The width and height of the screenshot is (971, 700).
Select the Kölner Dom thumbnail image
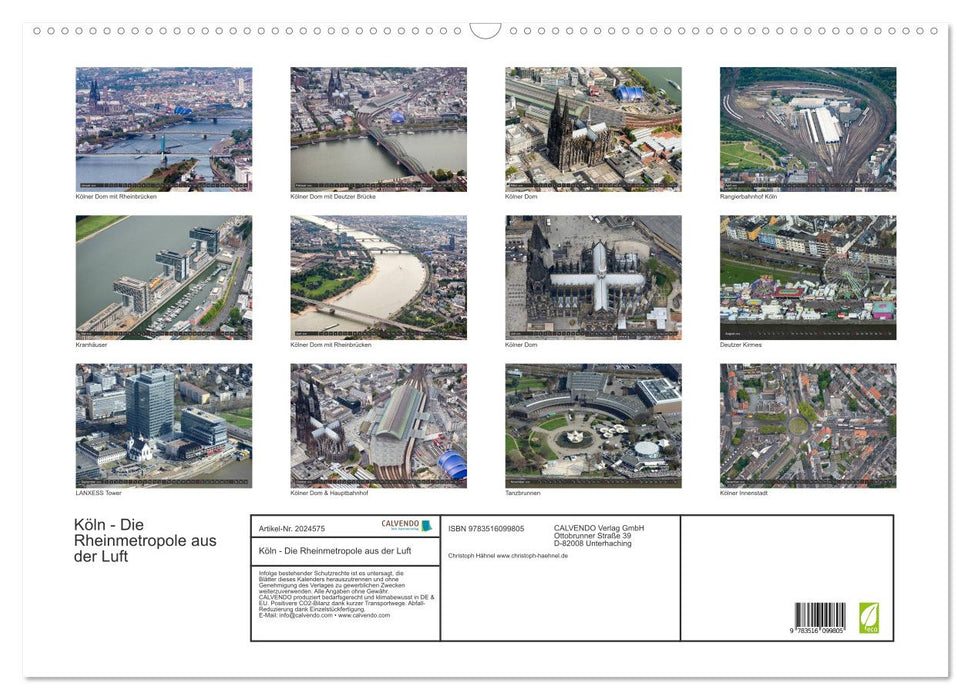pyautogui.click(x=590, y=128)
